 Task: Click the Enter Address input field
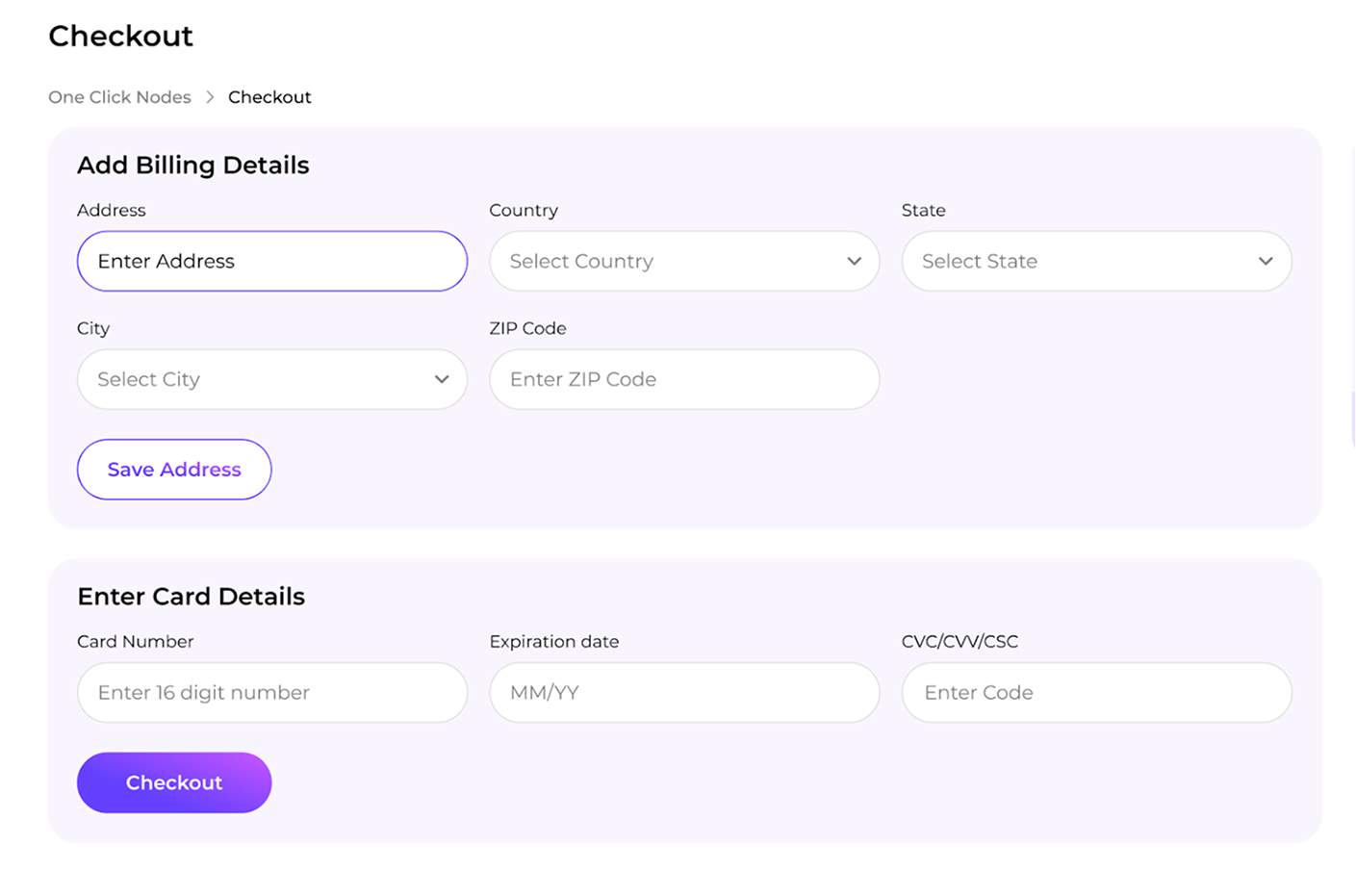[x=271, y=261]
